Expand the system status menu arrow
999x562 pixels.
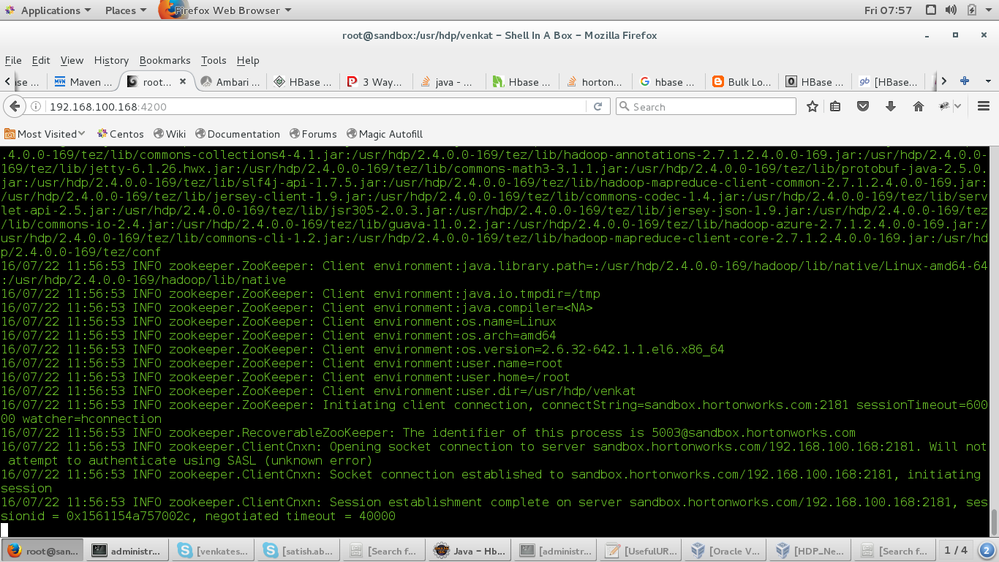click(x=989, y=10)
